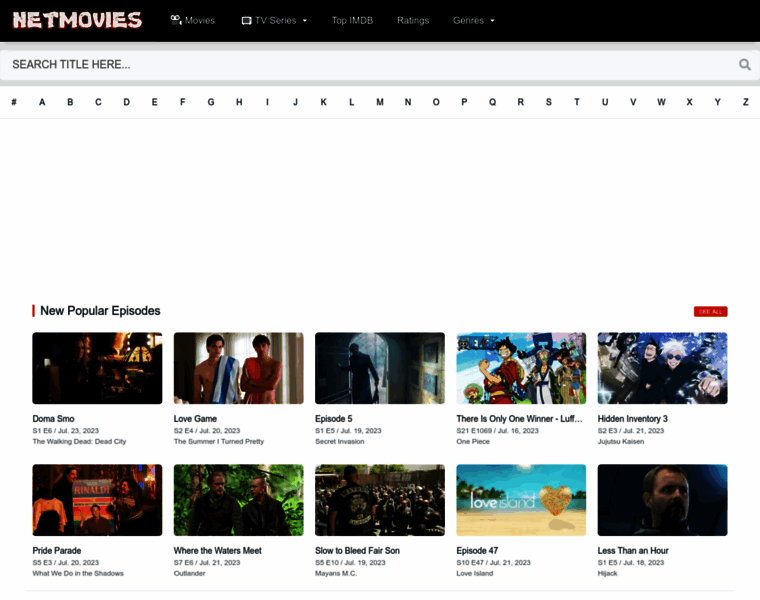The width and height of the screenshot is (760, 600).
Task: Open the Jujutsu Kaisen episode thumbnail
Action: (x=663, y=368)
